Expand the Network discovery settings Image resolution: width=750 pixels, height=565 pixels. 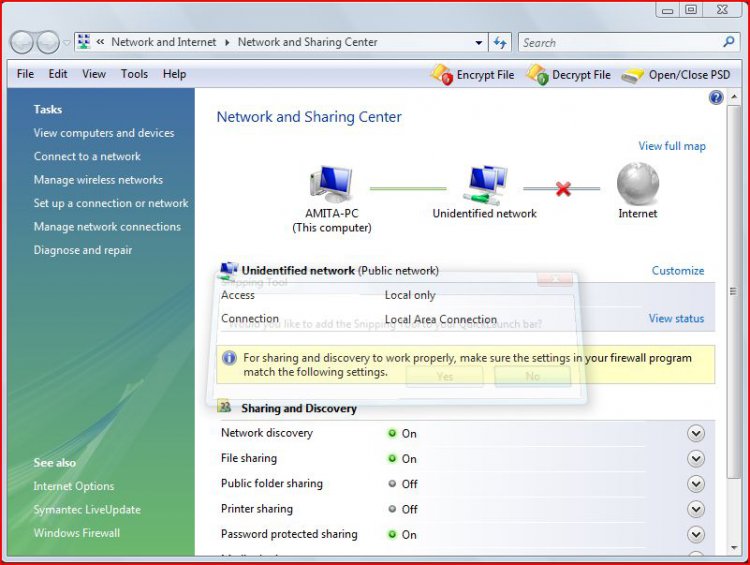pos(696,433)
